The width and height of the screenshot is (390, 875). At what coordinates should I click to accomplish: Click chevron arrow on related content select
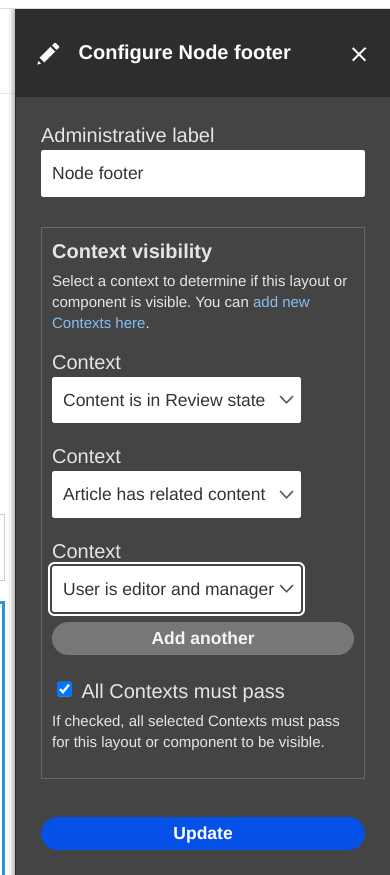pyautogui.click(x=286, y=494)
